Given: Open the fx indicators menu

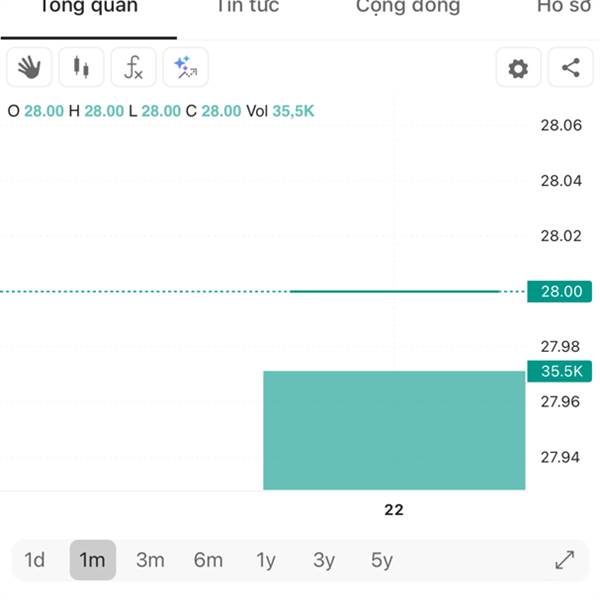Looking at the screenshot, I should pyautogui.click(x=133, y=67).
